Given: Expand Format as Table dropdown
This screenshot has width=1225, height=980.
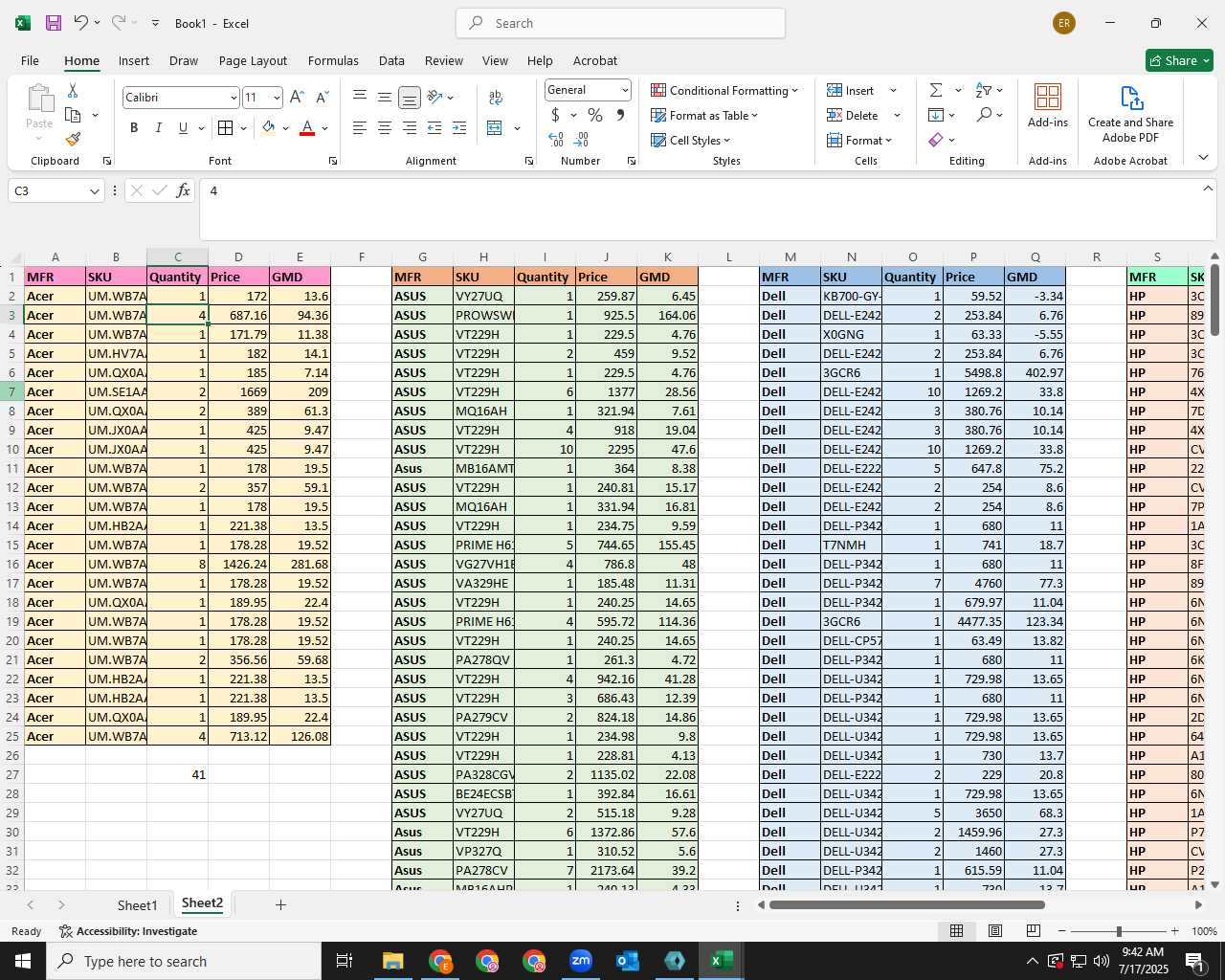Looking at the screenshot, I should (x=755, y=116).
